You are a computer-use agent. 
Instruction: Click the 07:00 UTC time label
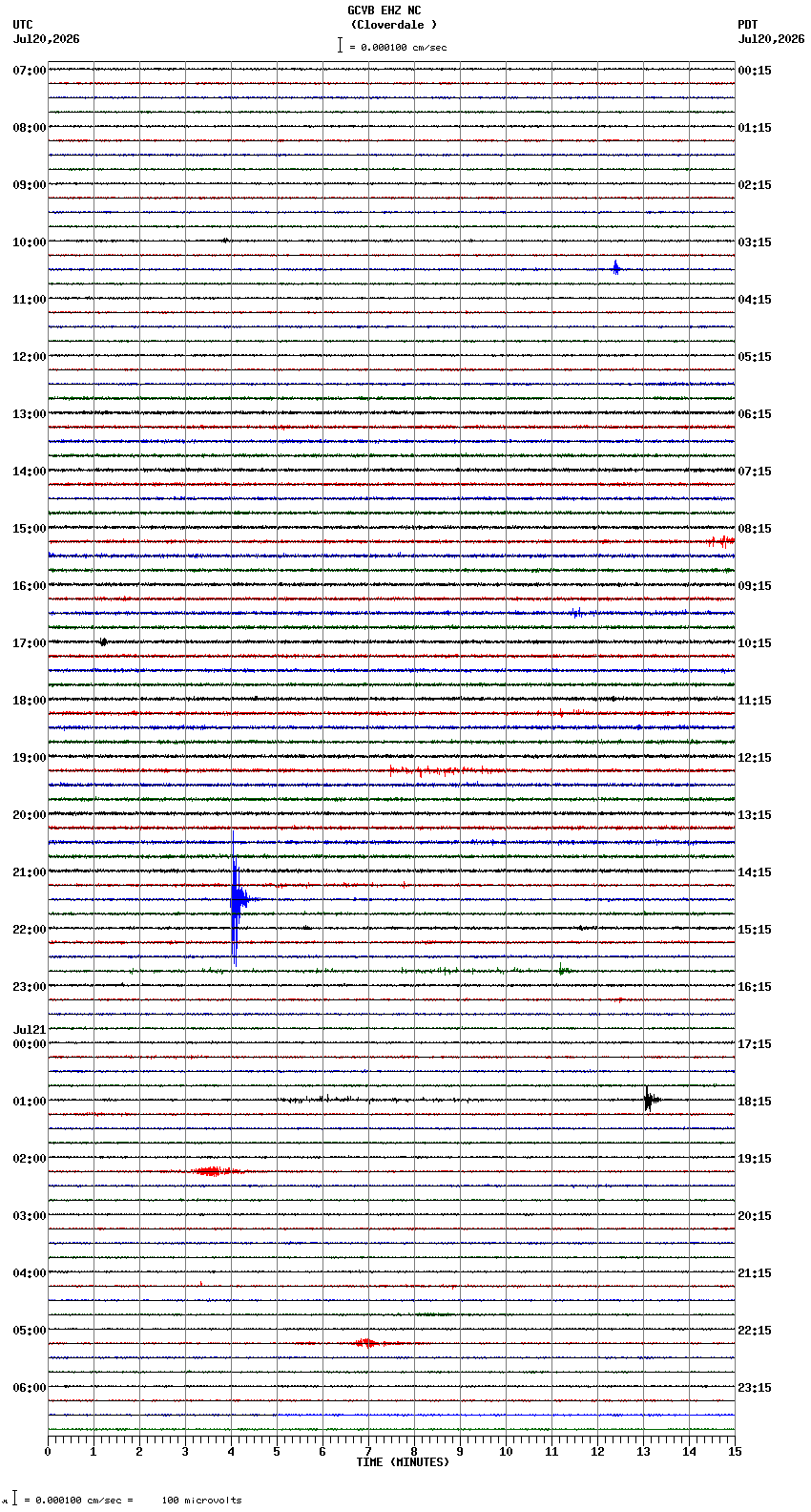(x=30, y=71)
